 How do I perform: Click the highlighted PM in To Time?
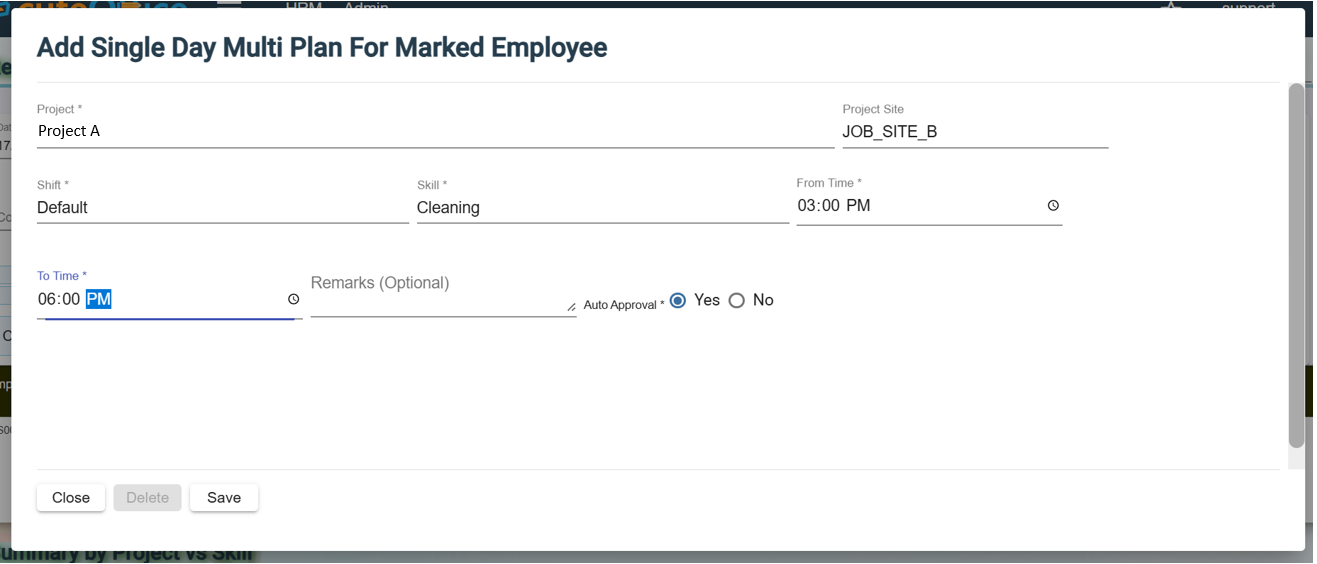98,299
